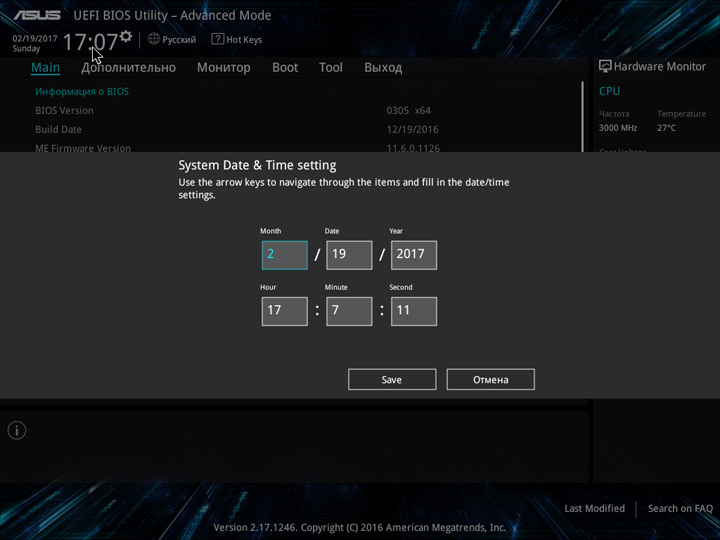
Task: Click the Отмена button
Action: tap(490, 379)
